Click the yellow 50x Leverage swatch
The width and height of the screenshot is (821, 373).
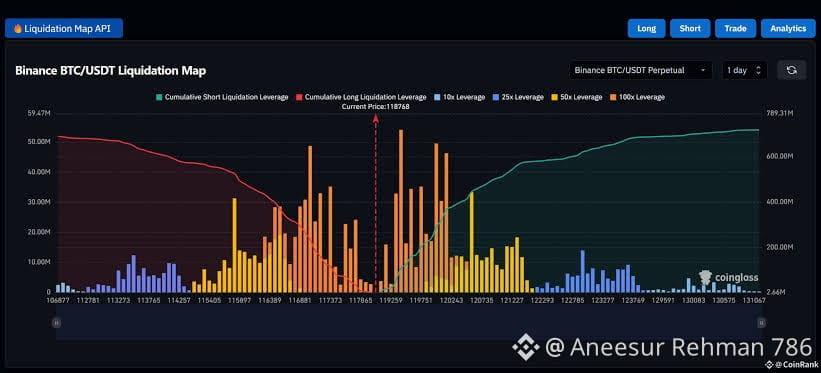tap(554, 97)
